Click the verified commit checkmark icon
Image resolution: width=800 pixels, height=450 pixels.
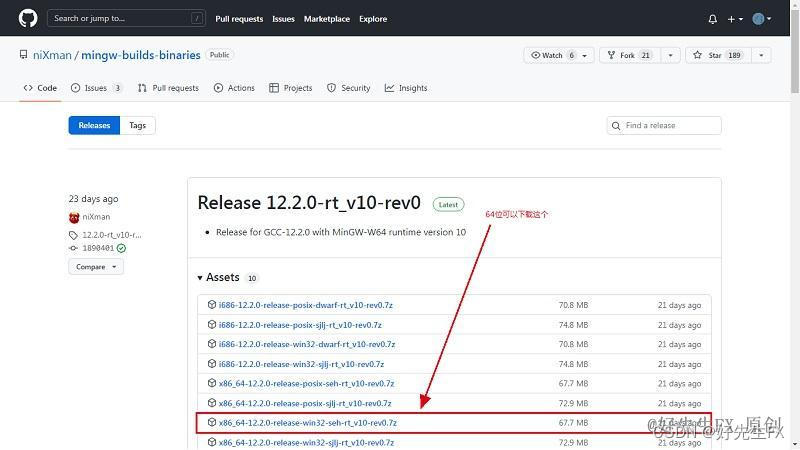click(x=121, y=248)
